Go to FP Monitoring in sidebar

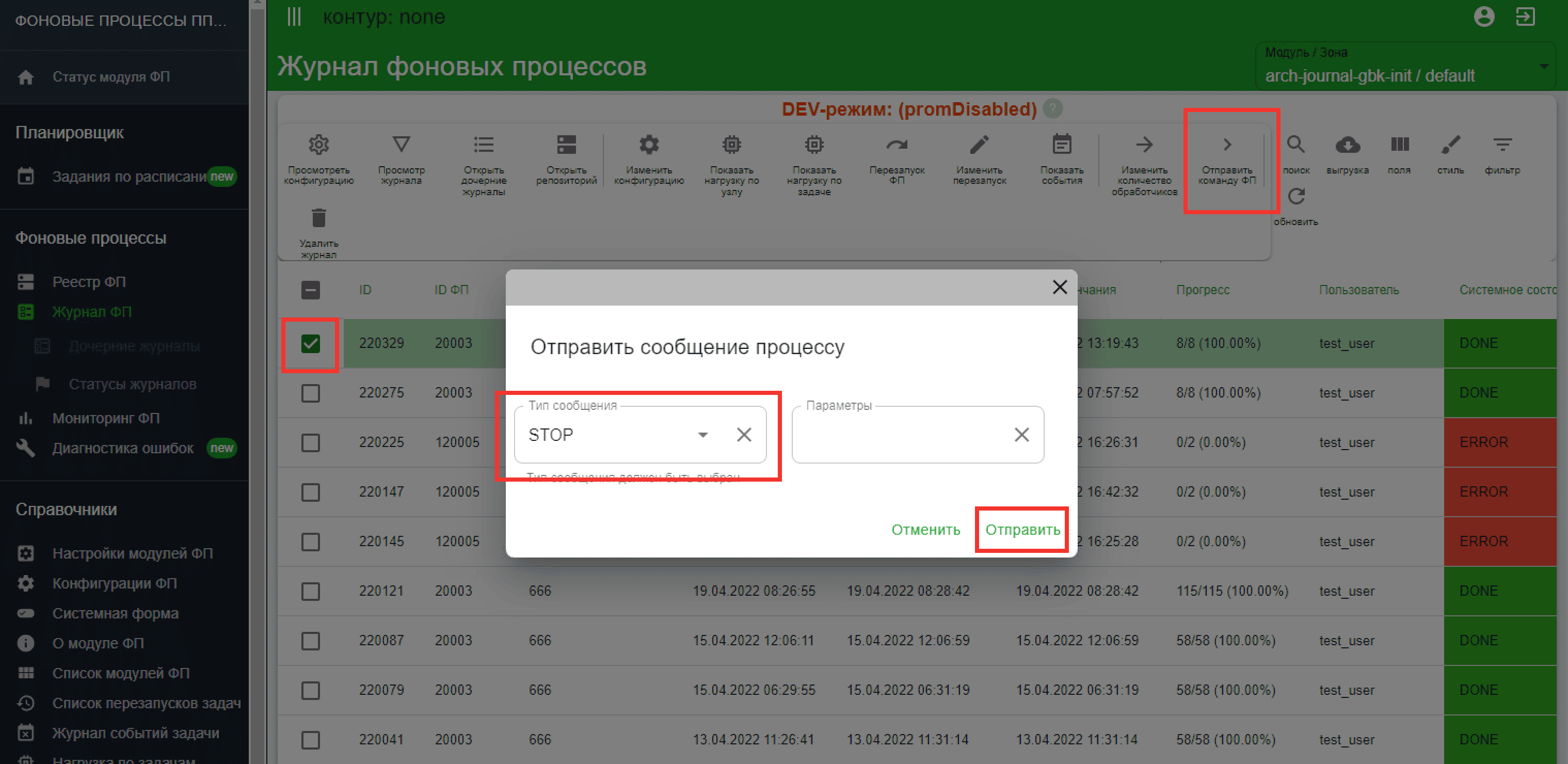(x=105, y=418)
